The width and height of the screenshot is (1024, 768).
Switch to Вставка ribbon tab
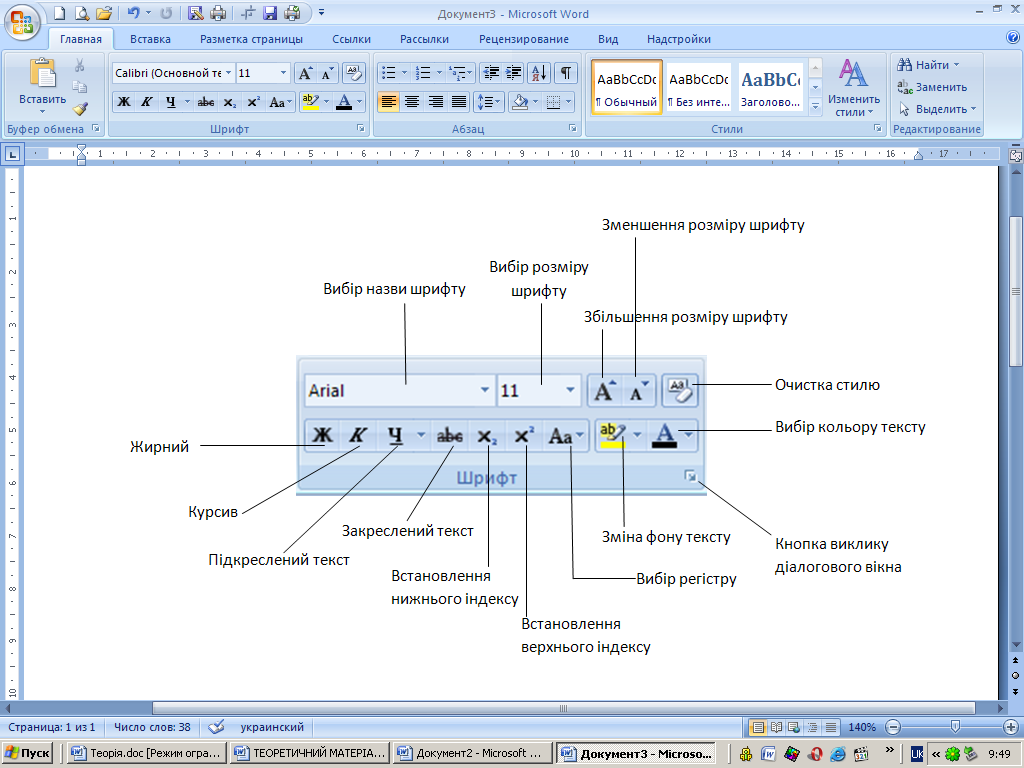click(x=150, y=39)
